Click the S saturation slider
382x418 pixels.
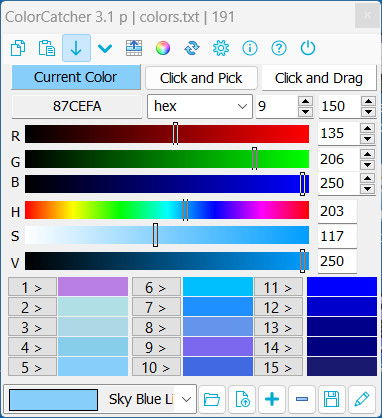click(x=167, y=235)
